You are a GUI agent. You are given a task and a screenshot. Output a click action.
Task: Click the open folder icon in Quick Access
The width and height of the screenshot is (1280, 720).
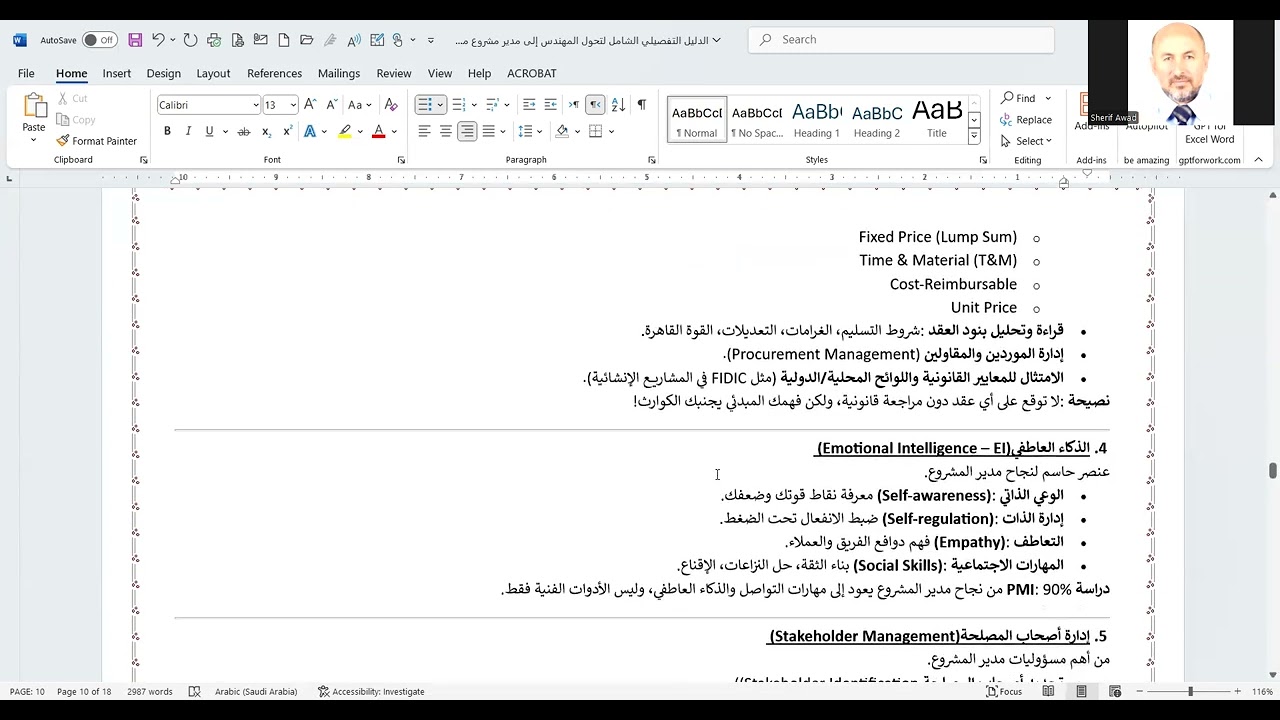click(x=307, y=40)
